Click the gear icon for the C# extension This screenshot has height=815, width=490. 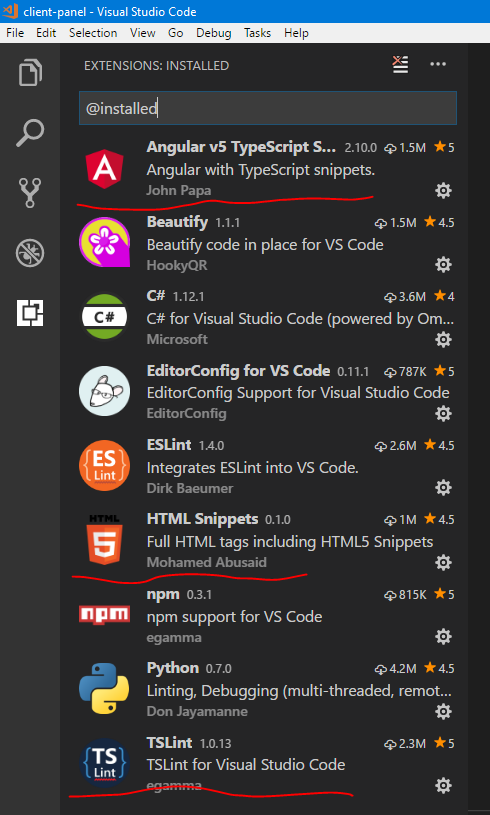(443, 339)
